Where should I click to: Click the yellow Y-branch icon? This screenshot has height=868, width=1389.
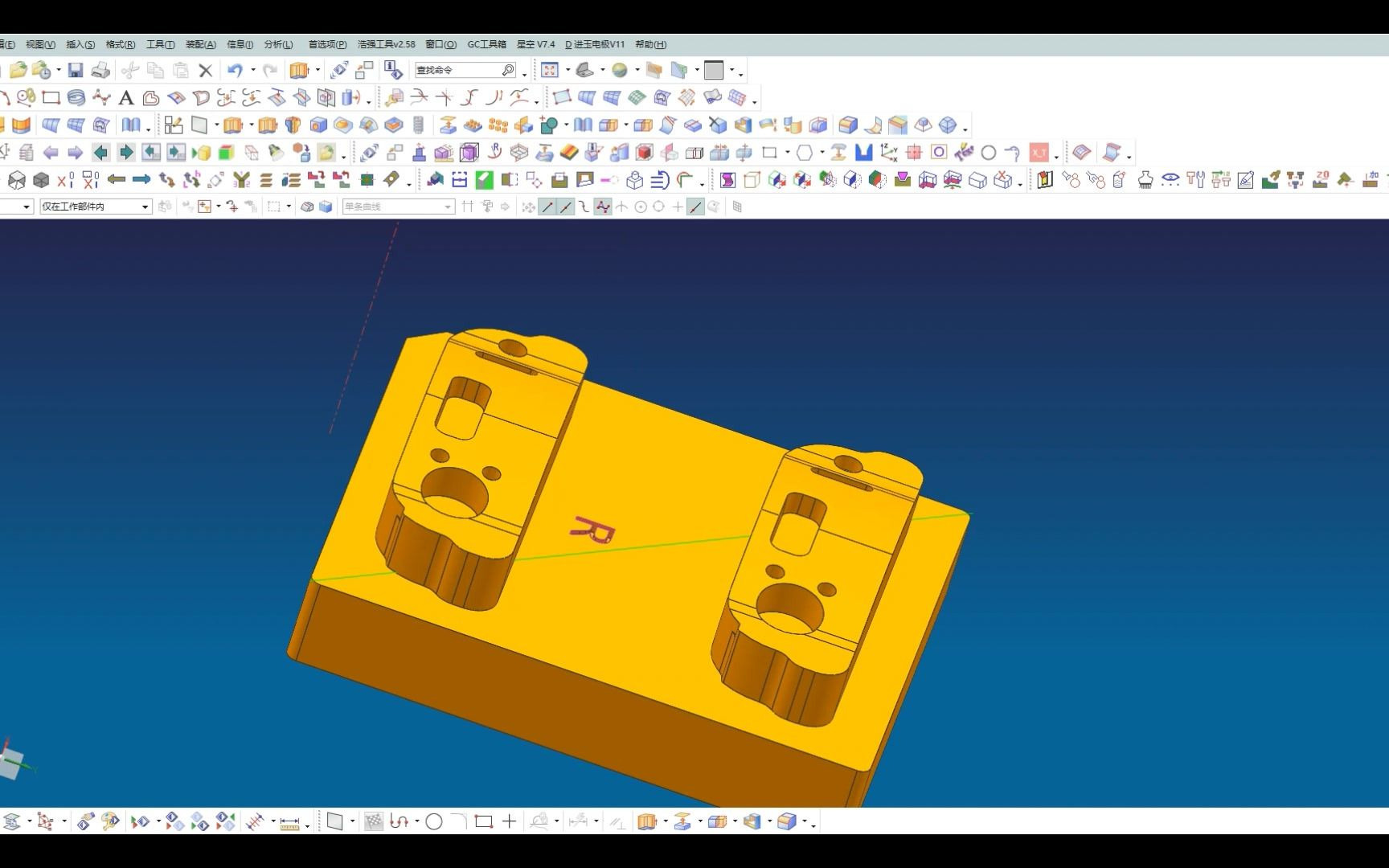click(x=241, y=180)
